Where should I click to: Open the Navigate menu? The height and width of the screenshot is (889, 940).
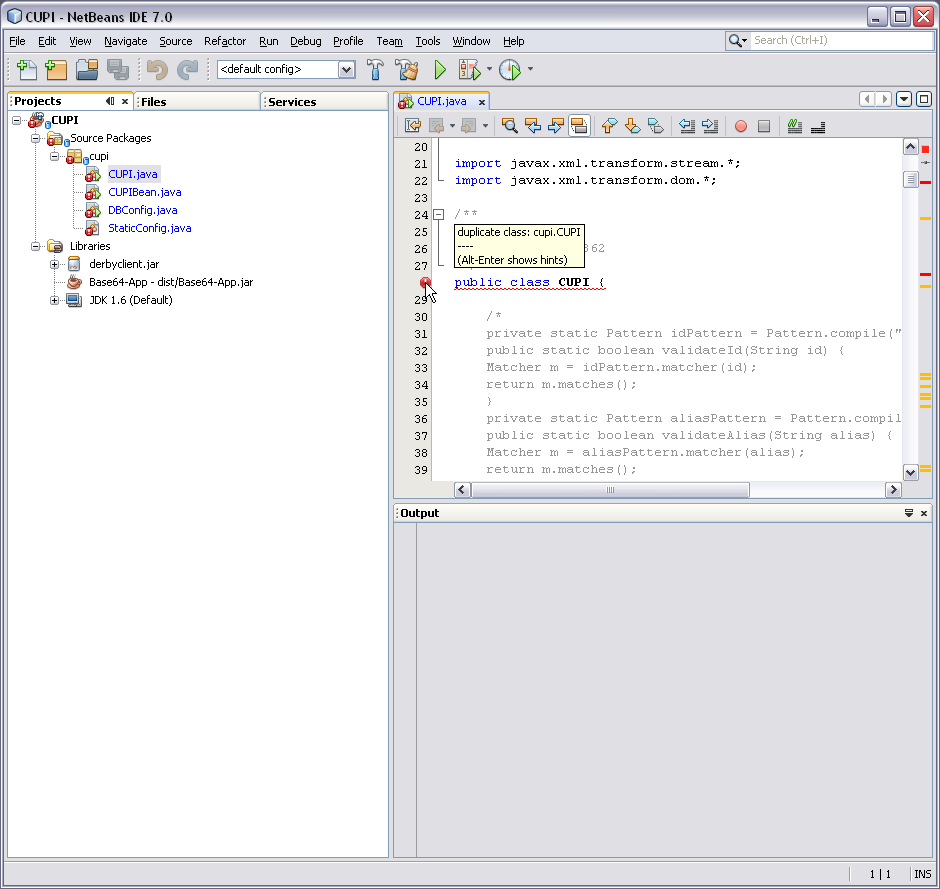[x=125, y=41]
